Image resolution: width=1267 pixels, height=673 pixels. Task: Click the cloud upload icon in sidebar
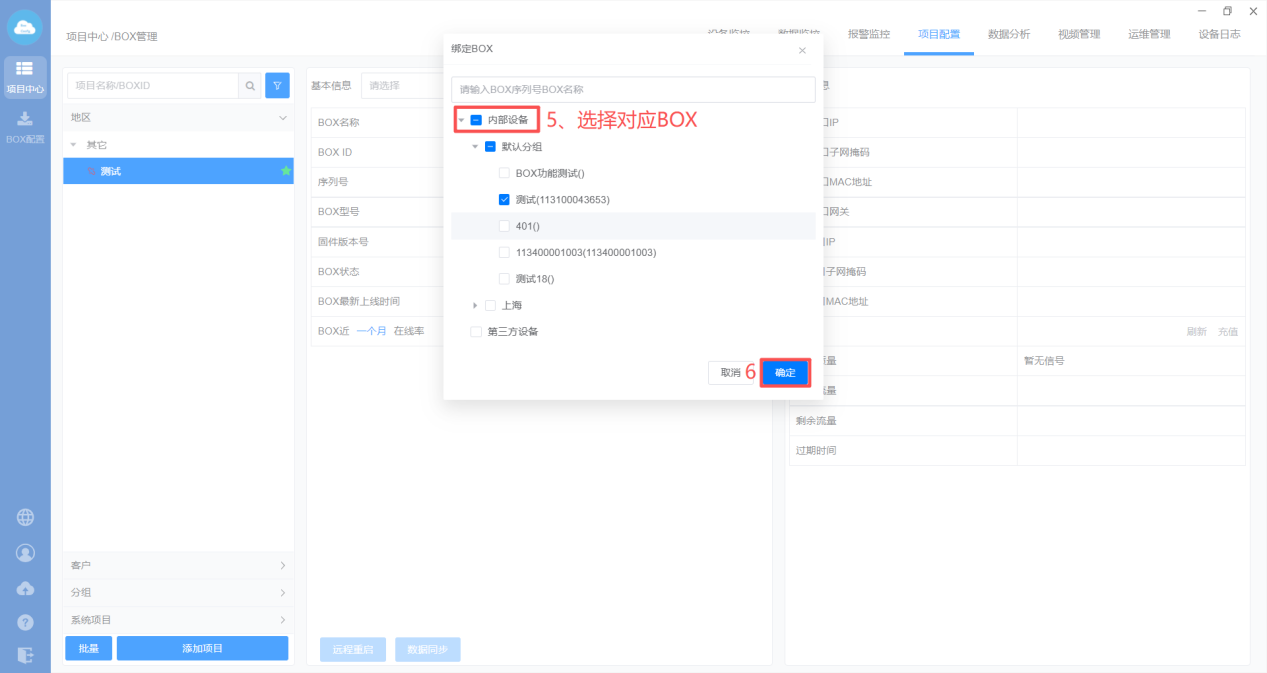[25, 588]
